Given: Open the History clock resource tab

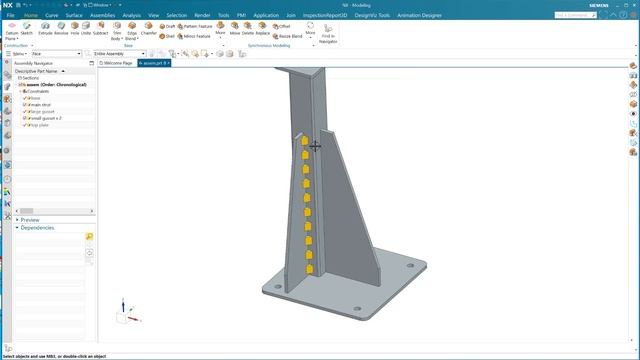Looking at the screenshot, I should click(x=7, y=179).
